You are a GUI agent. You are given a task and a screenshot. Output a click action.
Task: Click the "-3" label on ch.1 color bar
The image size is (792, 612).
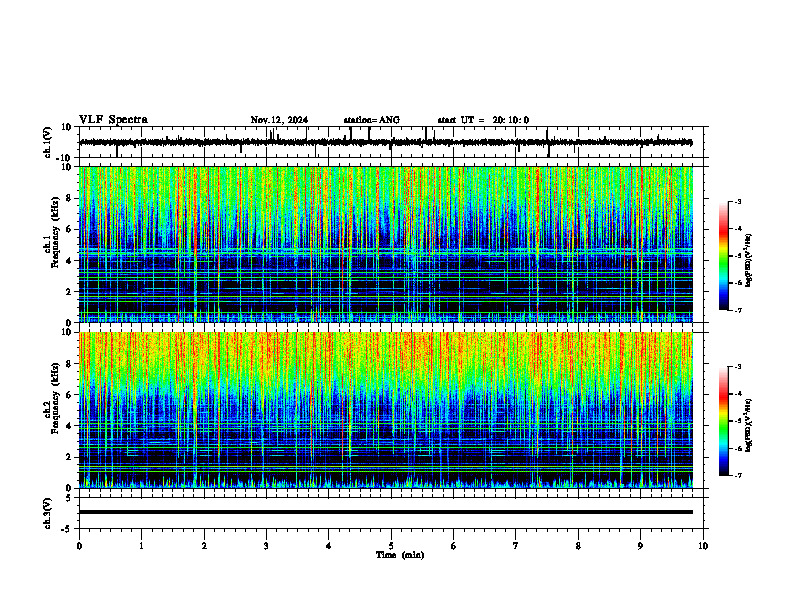[738, 201]
